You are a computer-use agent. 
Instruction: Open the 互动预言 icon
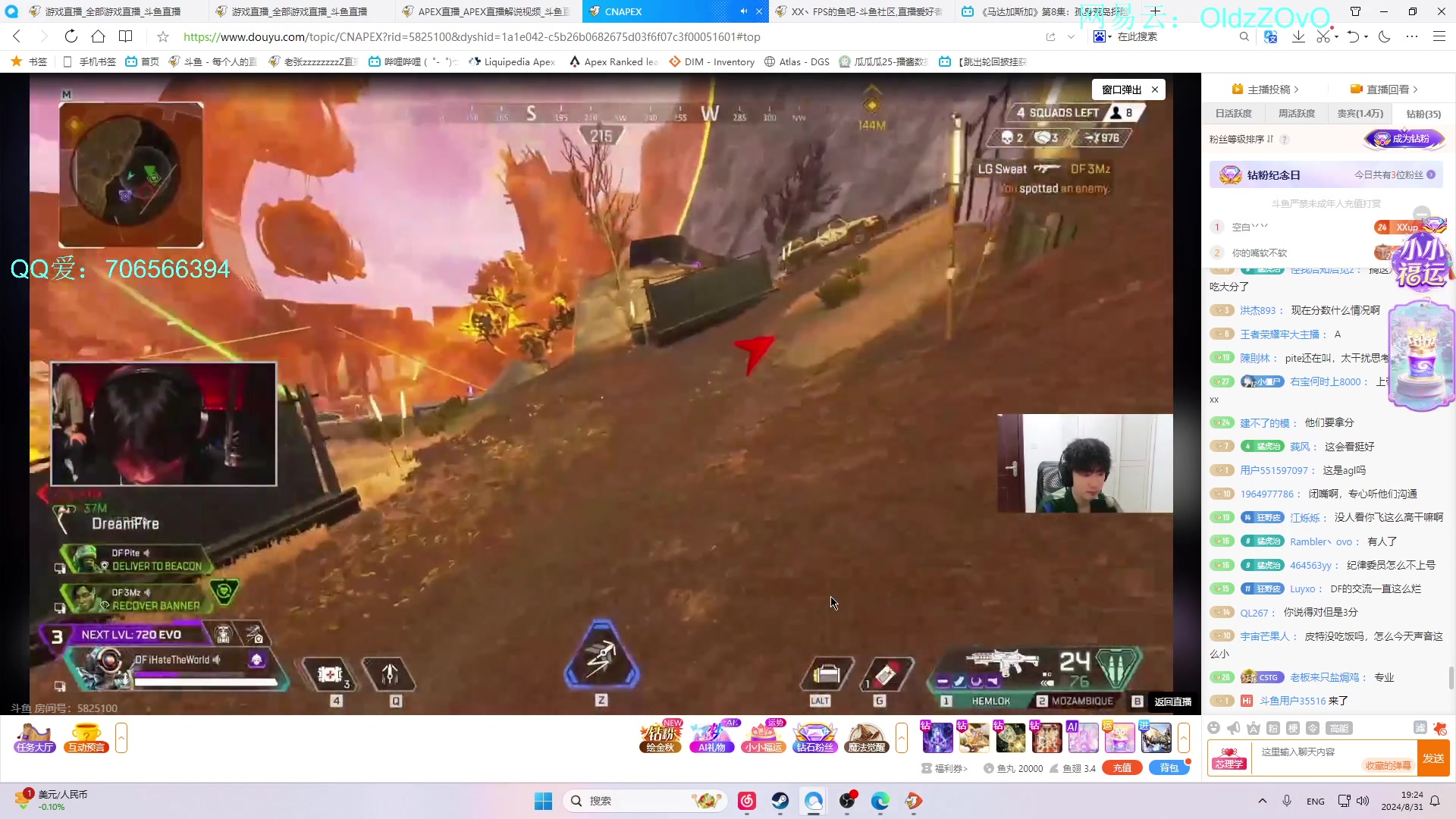pos(86,738)
